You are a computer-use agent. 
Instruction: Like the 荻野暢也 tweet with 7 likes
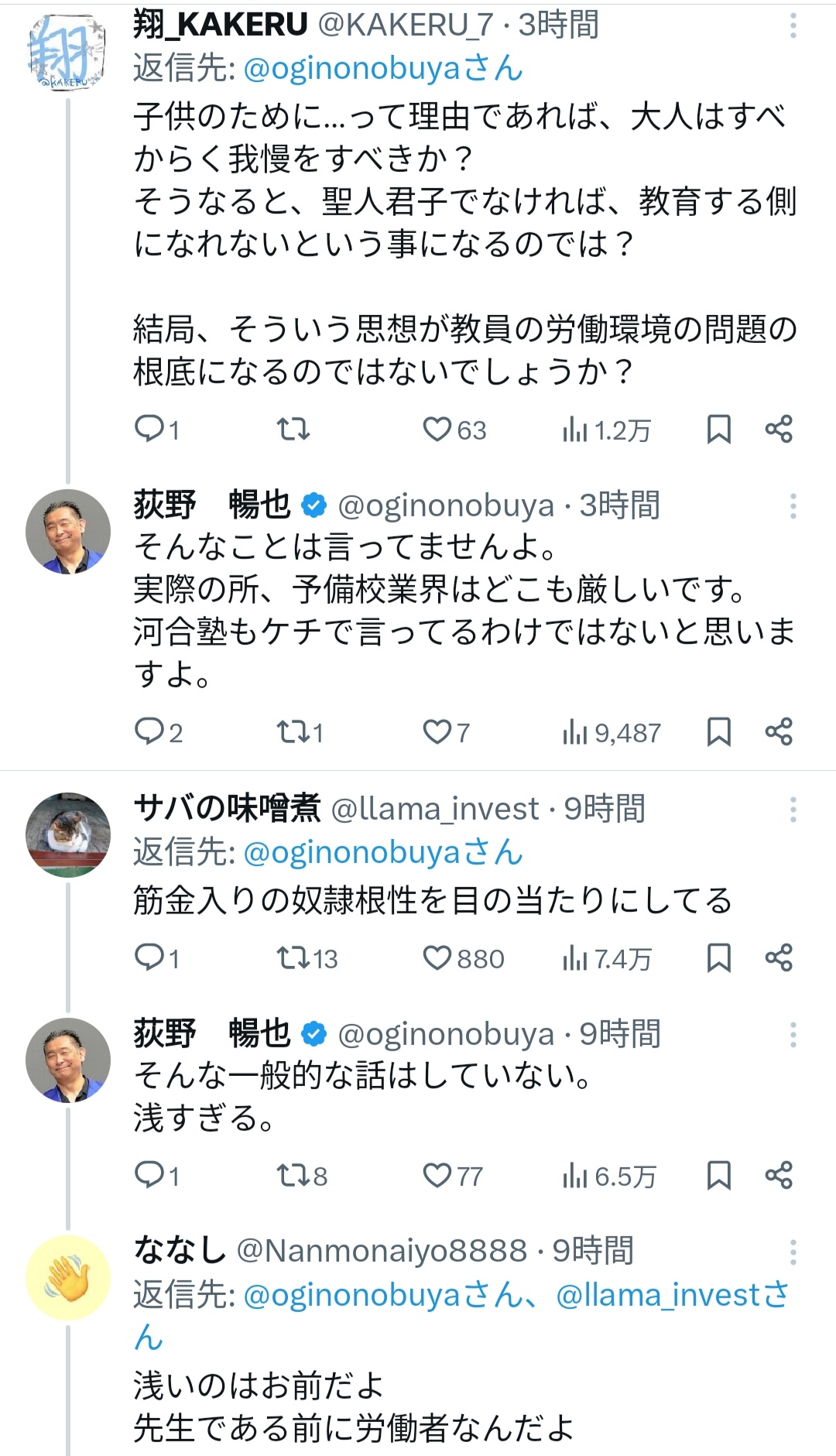[437, 732]
